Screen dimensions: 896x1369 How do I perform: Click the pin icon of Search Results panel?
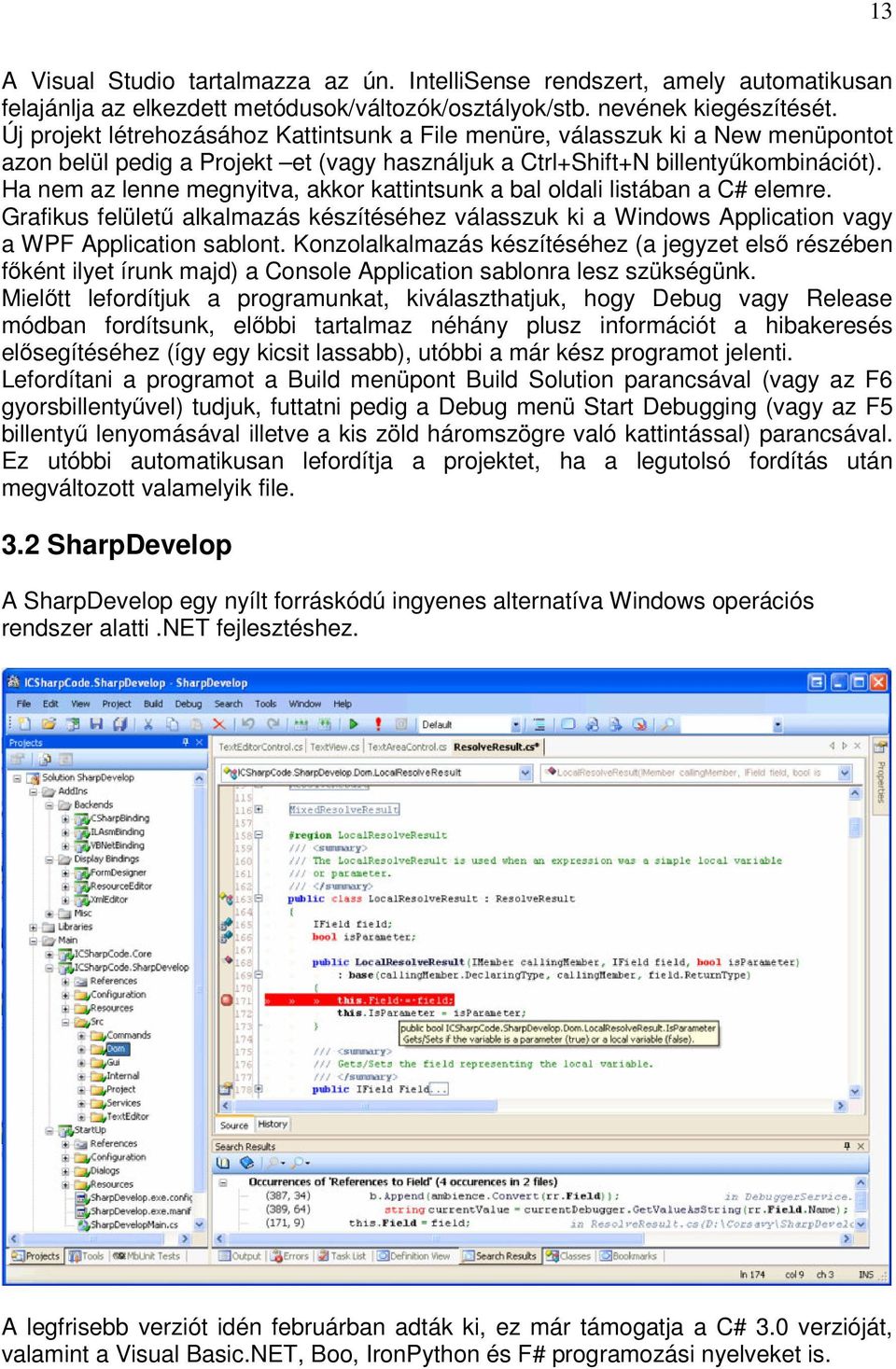click(847, 1147)
